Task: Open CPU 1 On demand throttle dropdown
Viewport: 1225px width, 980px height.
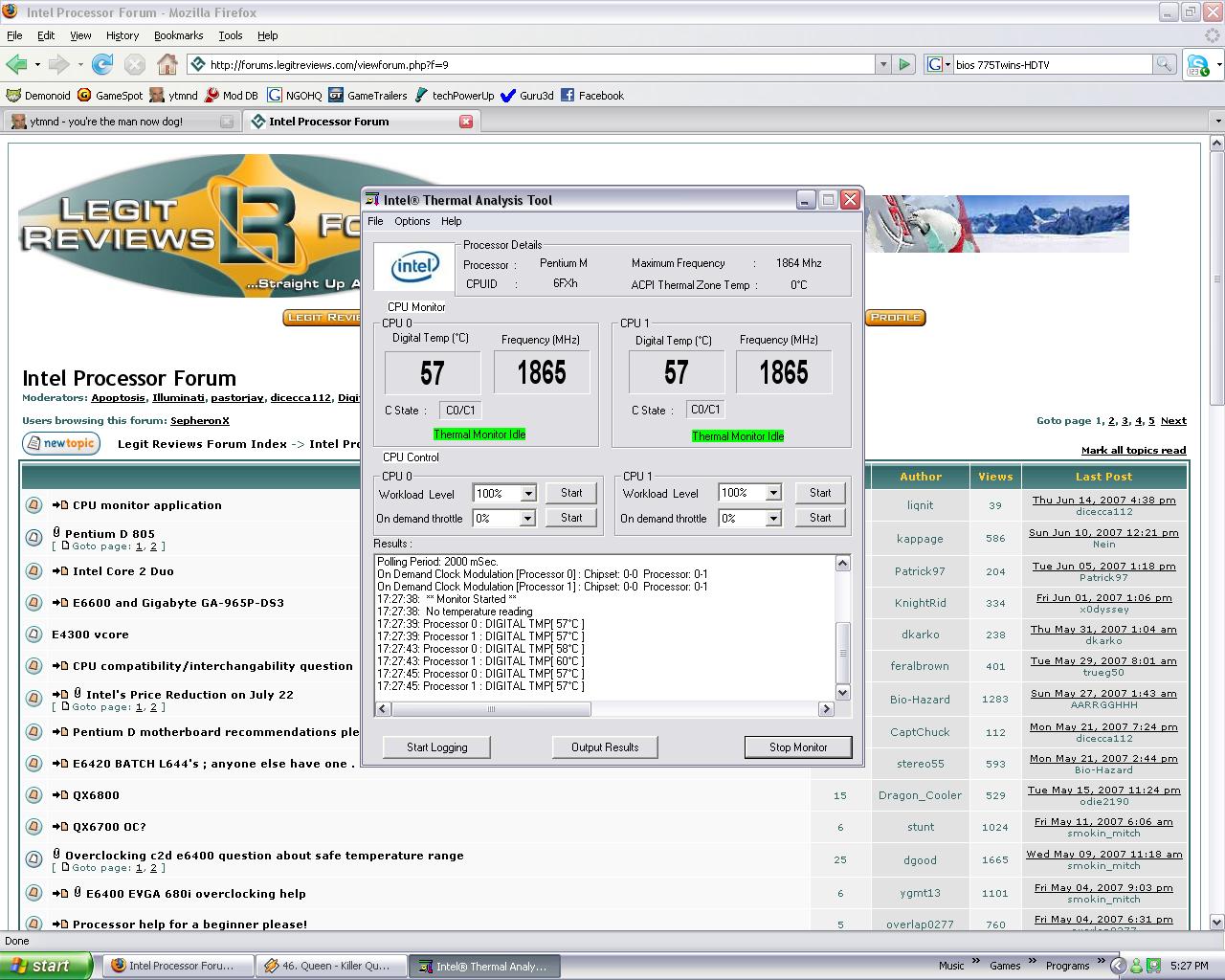Action: tap(773, 518)
